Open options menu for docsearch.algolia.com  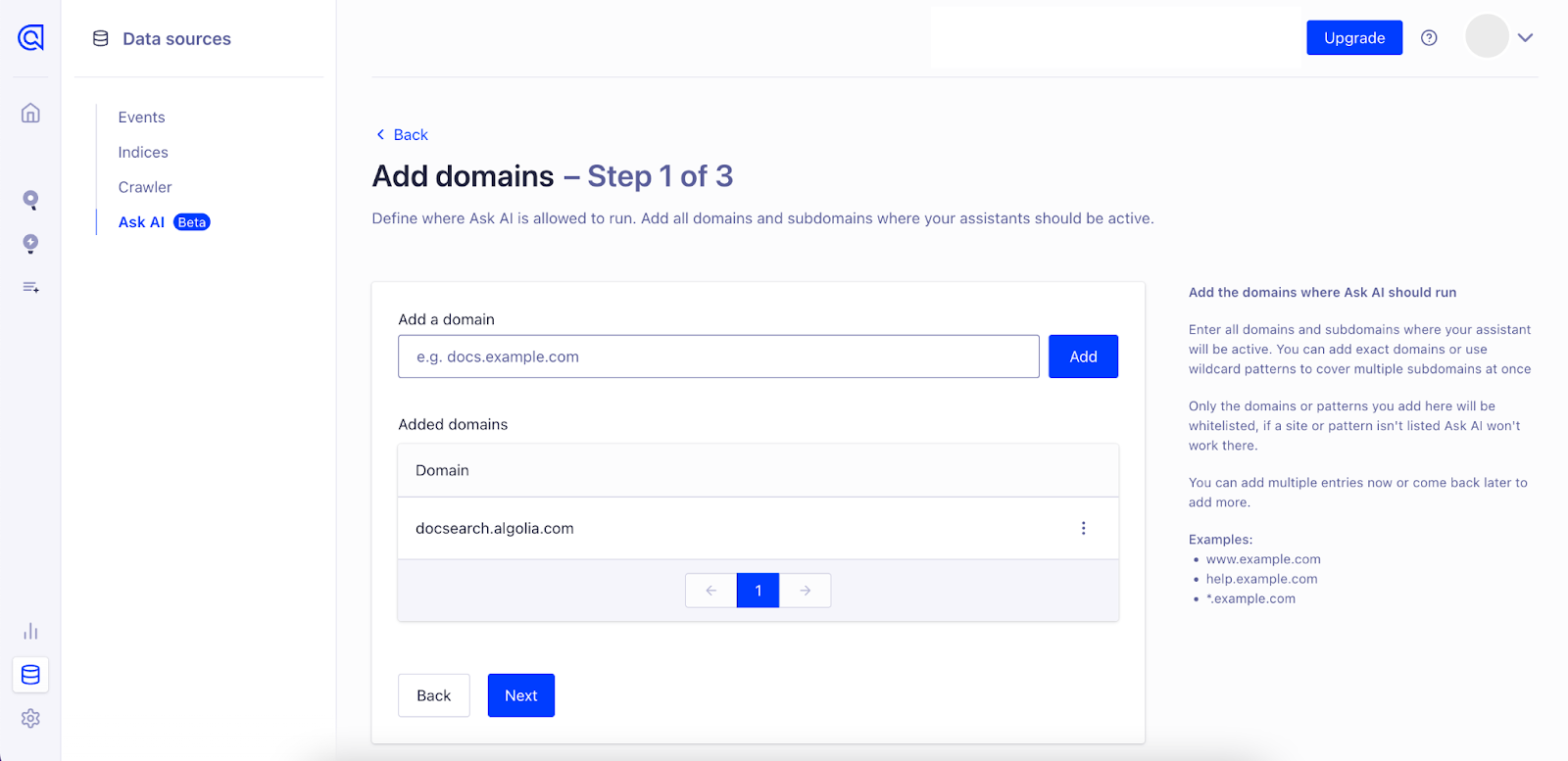coord(1083,528)
